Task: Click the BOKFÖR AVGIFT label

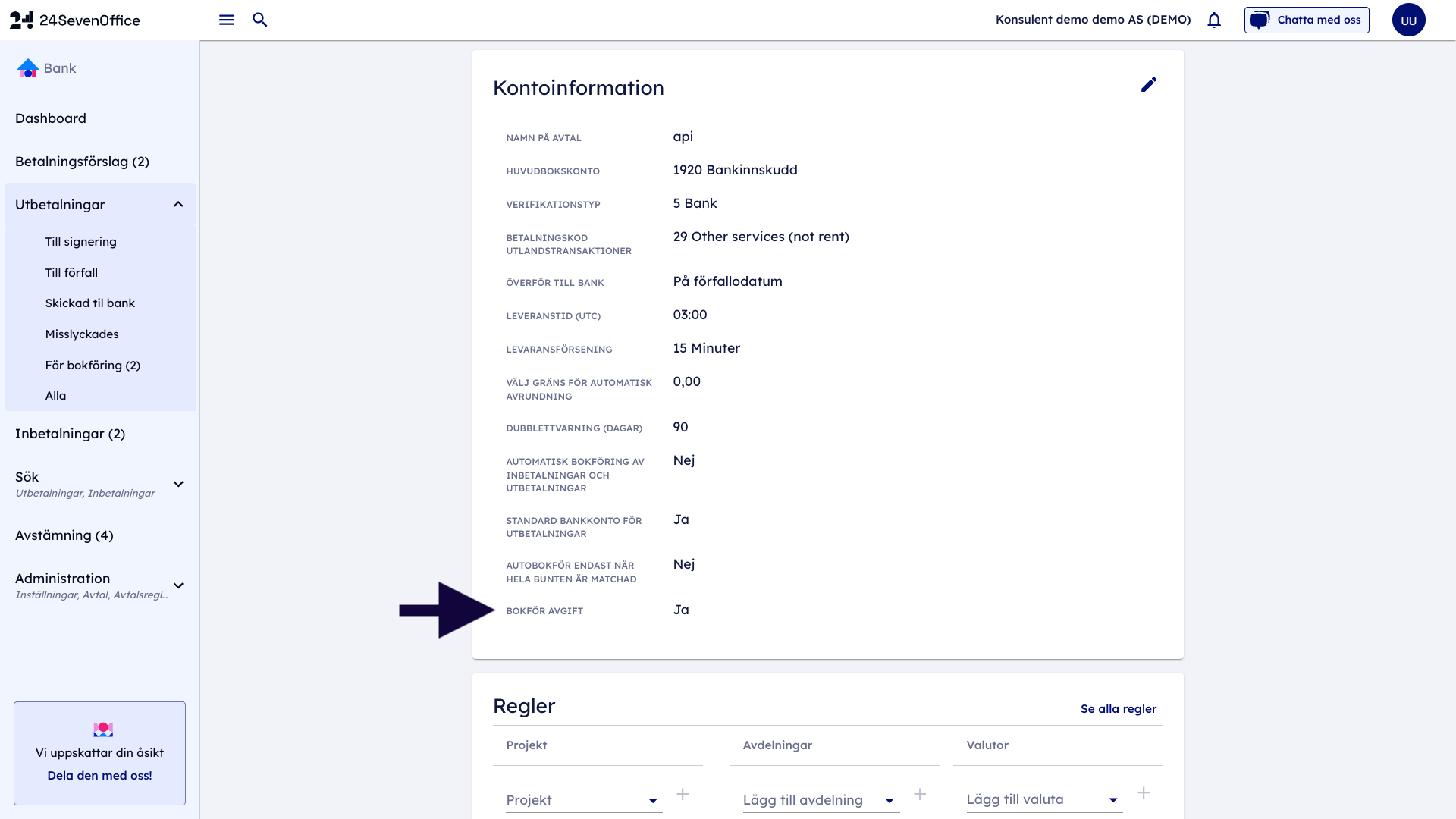Action: tap(544, 611)
